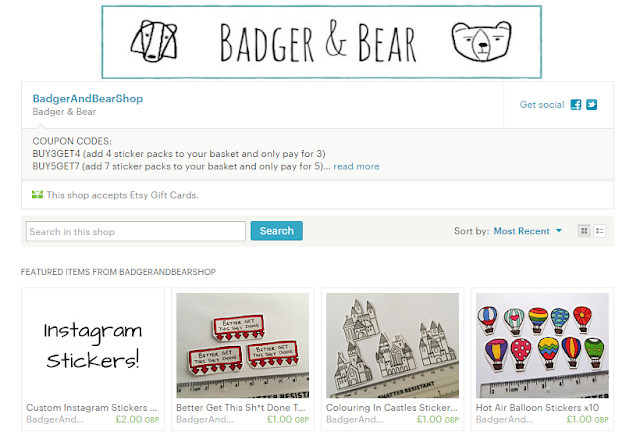Click the badger logo in banner

click(x=154, y=42)
